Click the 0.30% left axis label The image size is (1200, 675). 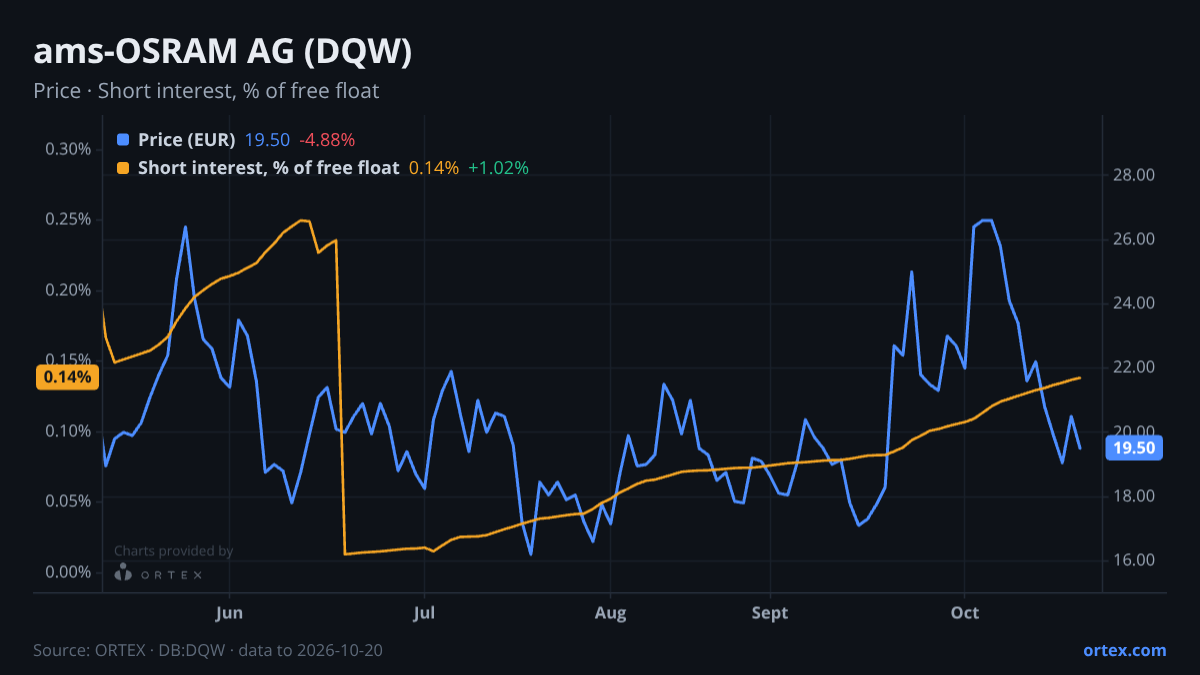pos(68,149)
